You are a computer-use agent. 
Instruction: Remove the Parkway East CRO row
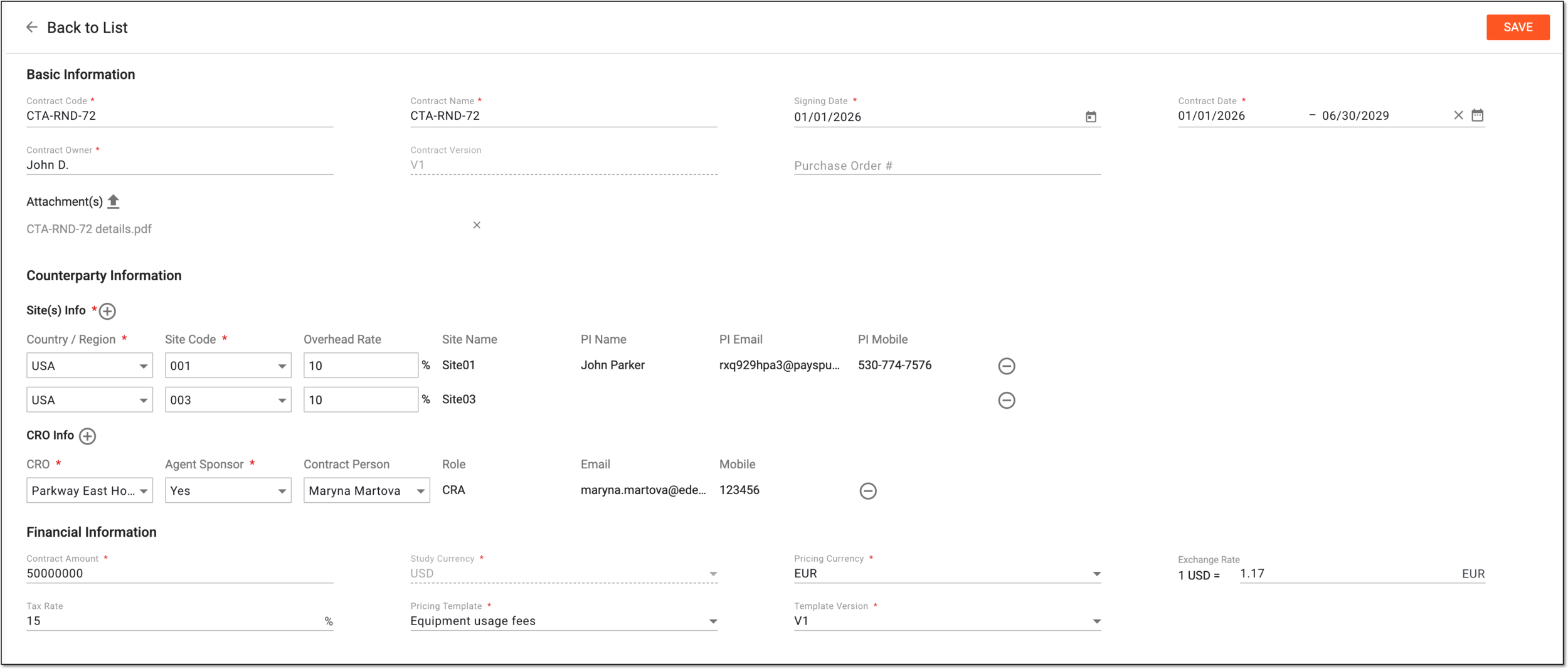point(867,491)
